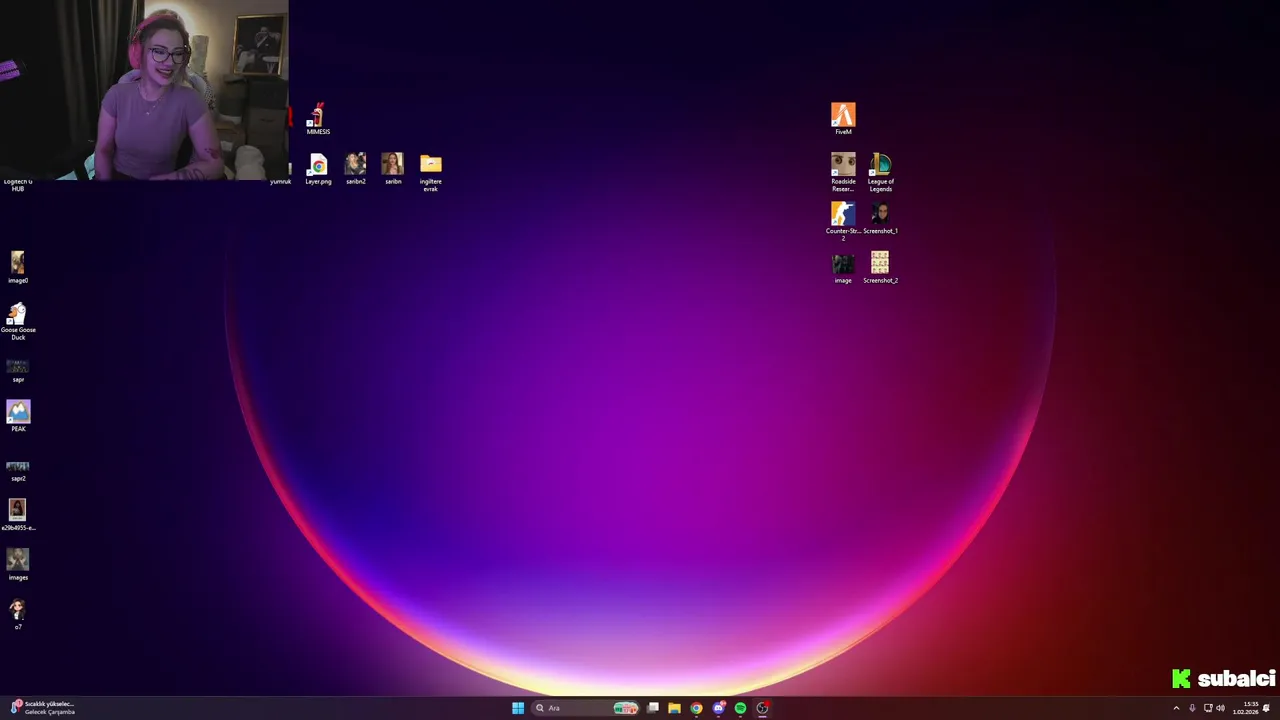Viewport: 1280px width, 720px height.
Task: Select the Counter-Strike 2 shortcut
Action: click(x=843, y=221)
